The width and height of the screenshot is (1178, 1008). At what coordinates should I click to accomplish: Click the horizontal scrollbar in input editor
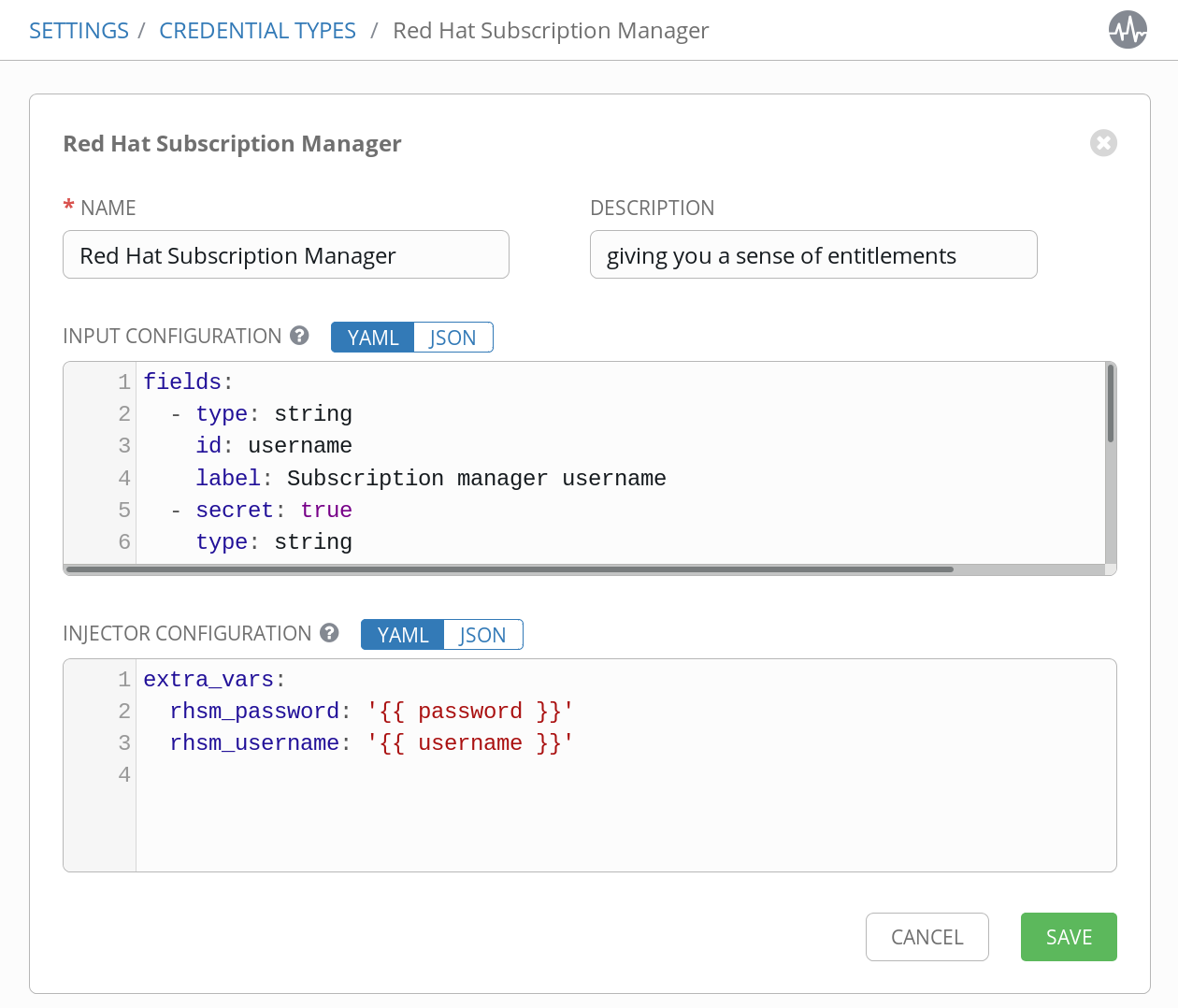pyautogui.click(x=510, y=569)
